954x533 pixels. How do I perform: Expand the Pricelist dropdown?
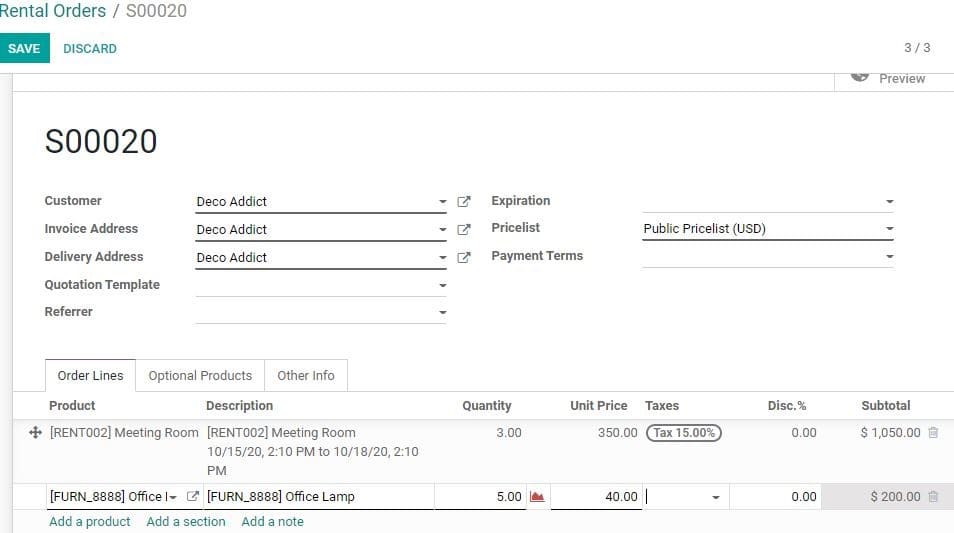[x=890, y=229]
